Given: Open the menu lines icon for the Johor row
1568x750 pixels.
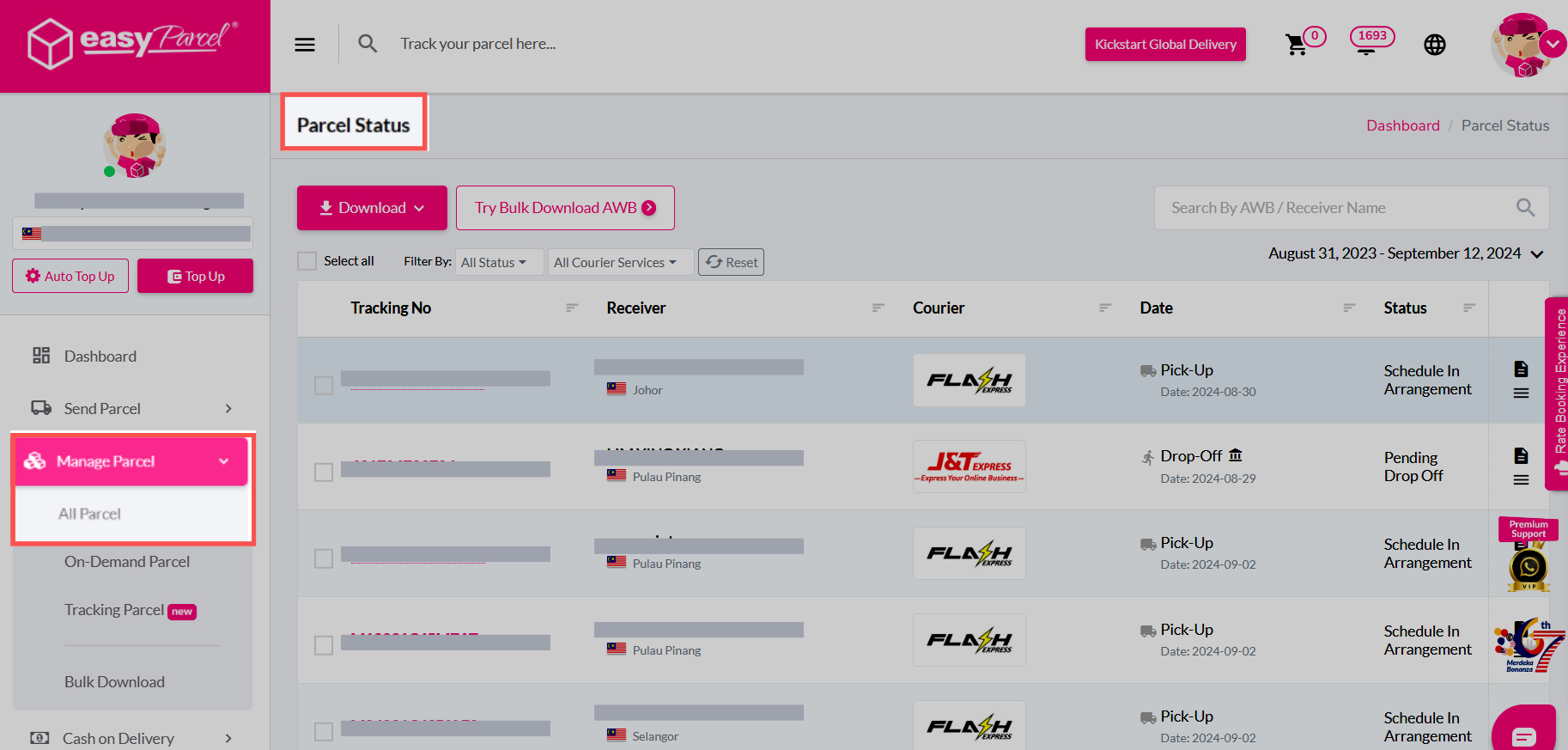Looking at the screenshot, I should click(1521, 393).
